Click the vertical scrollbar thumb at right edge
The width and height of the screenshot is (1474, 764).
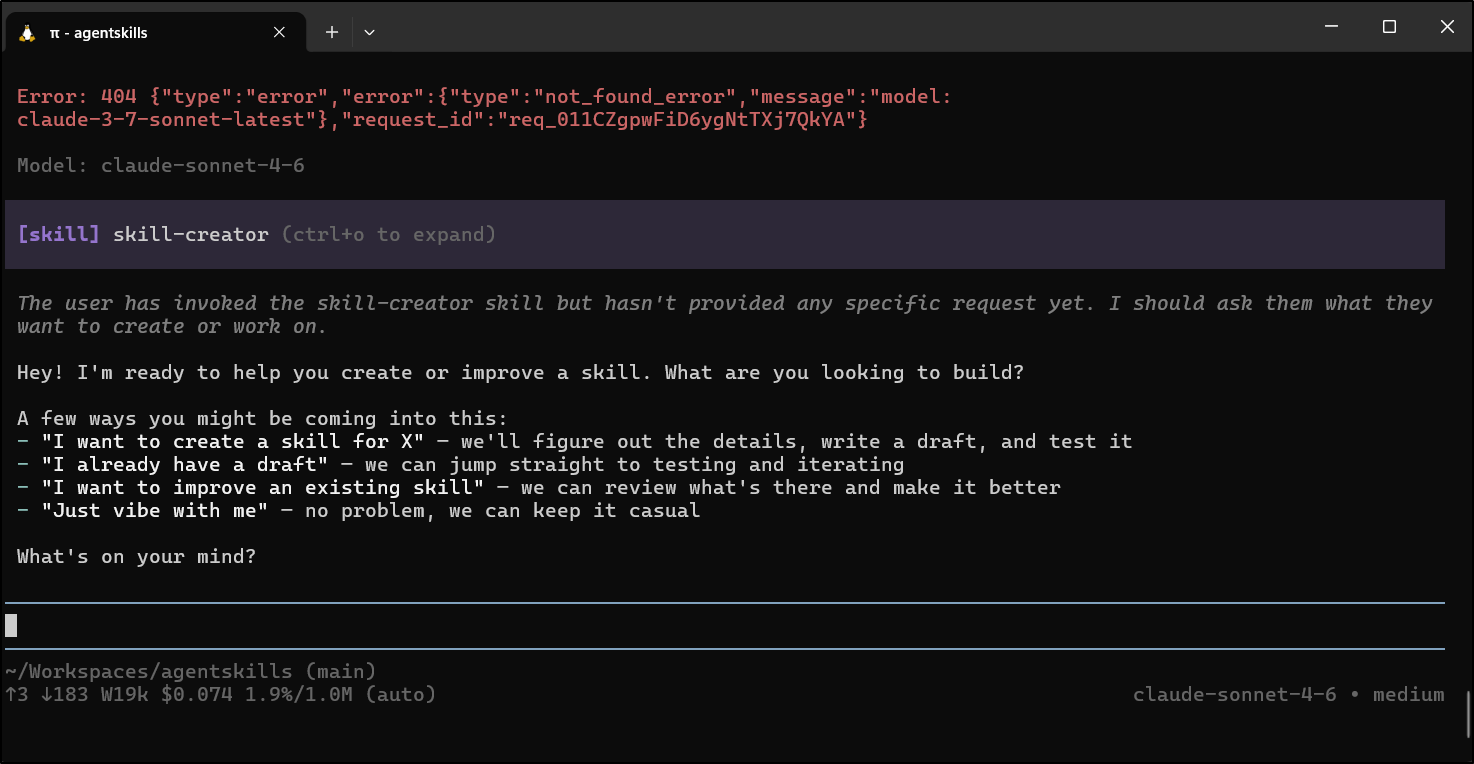pyautogui.click(x=1468, y=713)
